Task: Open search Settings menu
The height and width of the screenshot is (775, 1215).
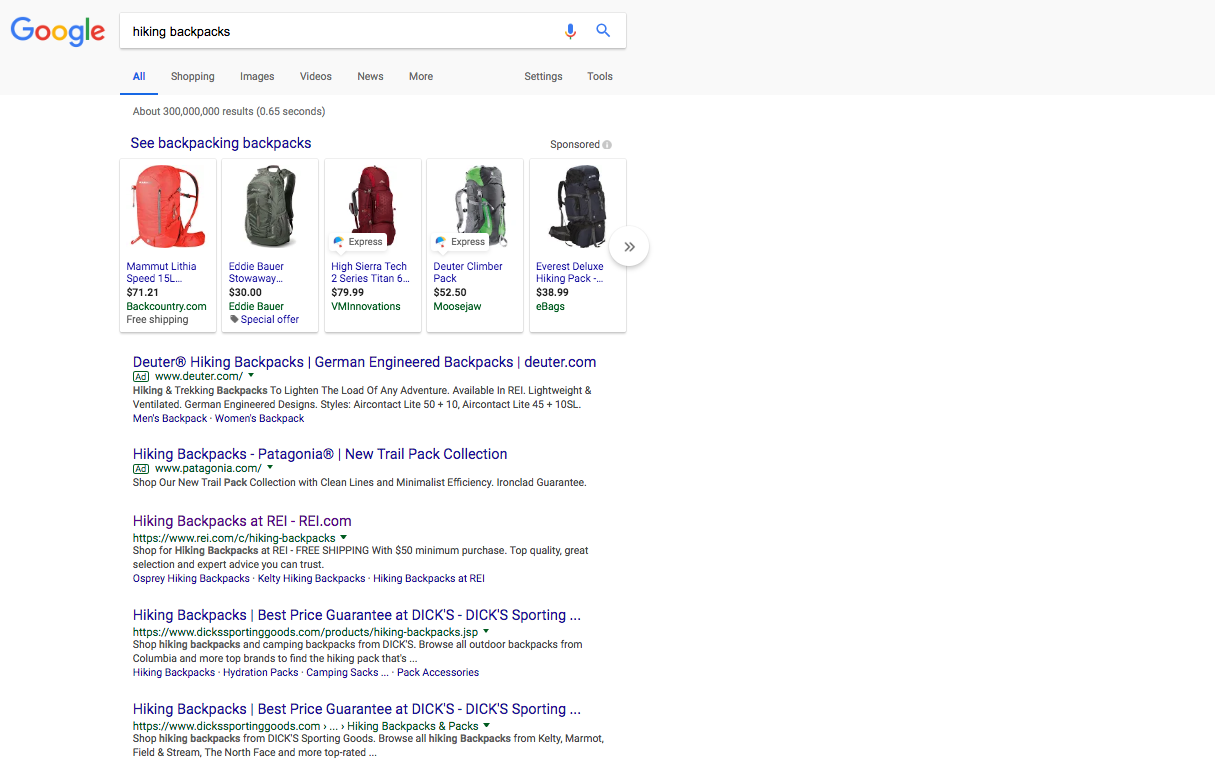Action: (x=543, y=77)
